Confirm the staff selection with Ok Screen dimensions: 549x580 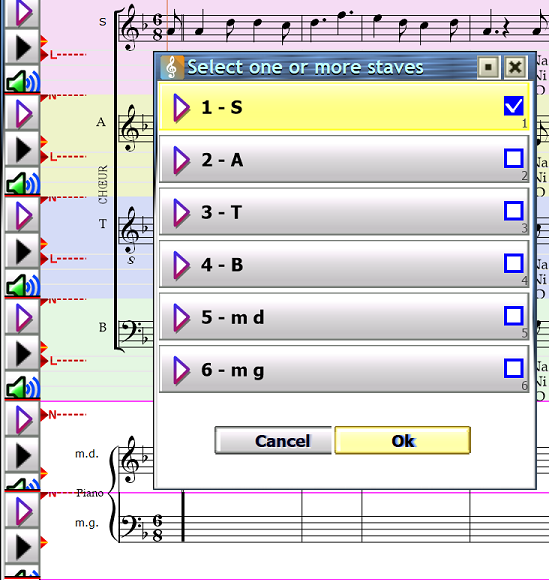pos(403,440)
